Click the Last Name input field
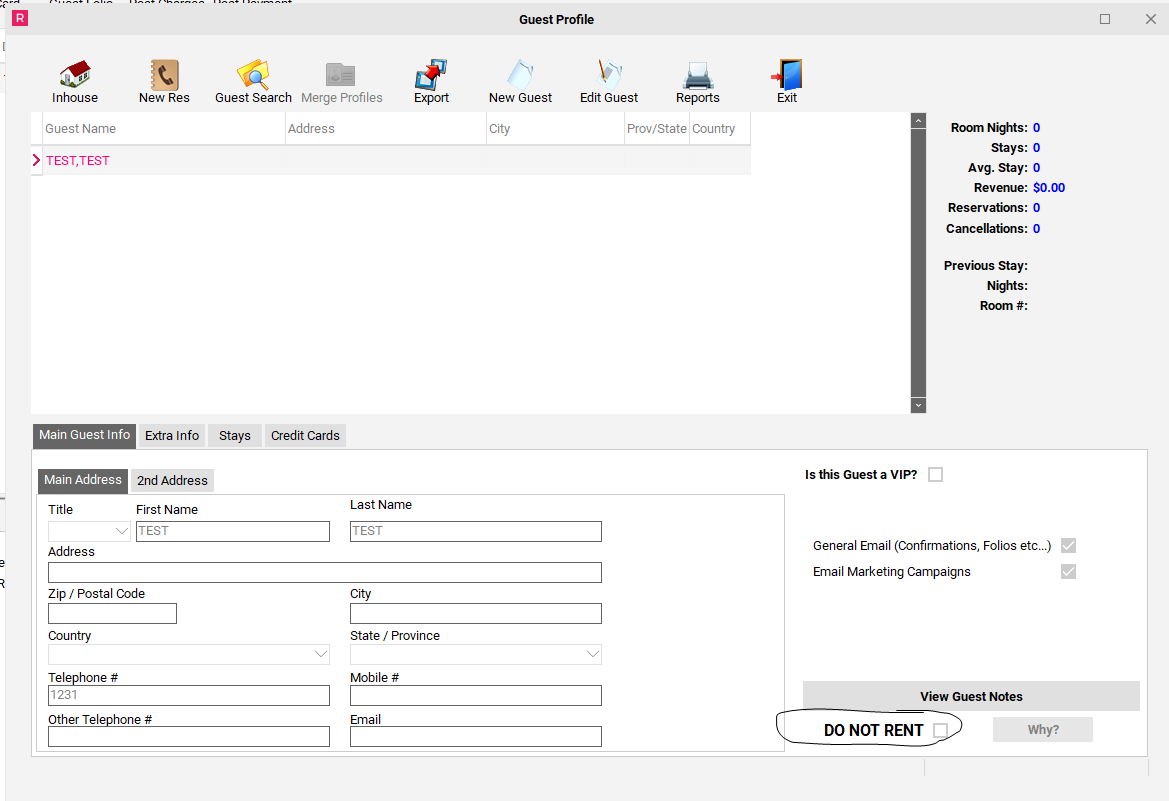This screenshot has height=801, width=1169. point(476,531)
